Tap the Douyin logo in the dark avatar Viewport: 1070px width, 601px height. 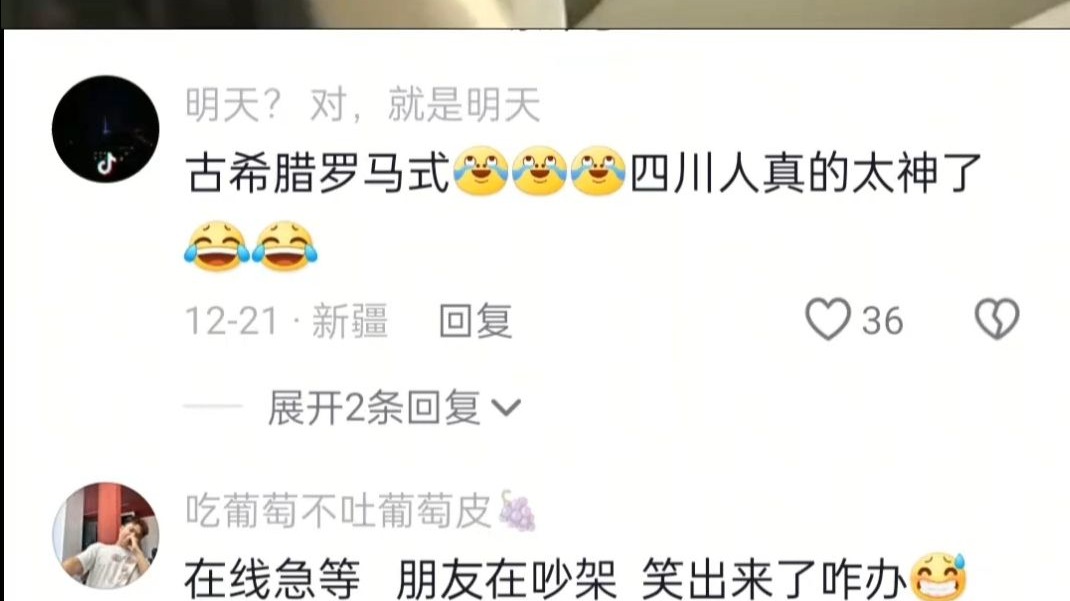pos(105,164)
